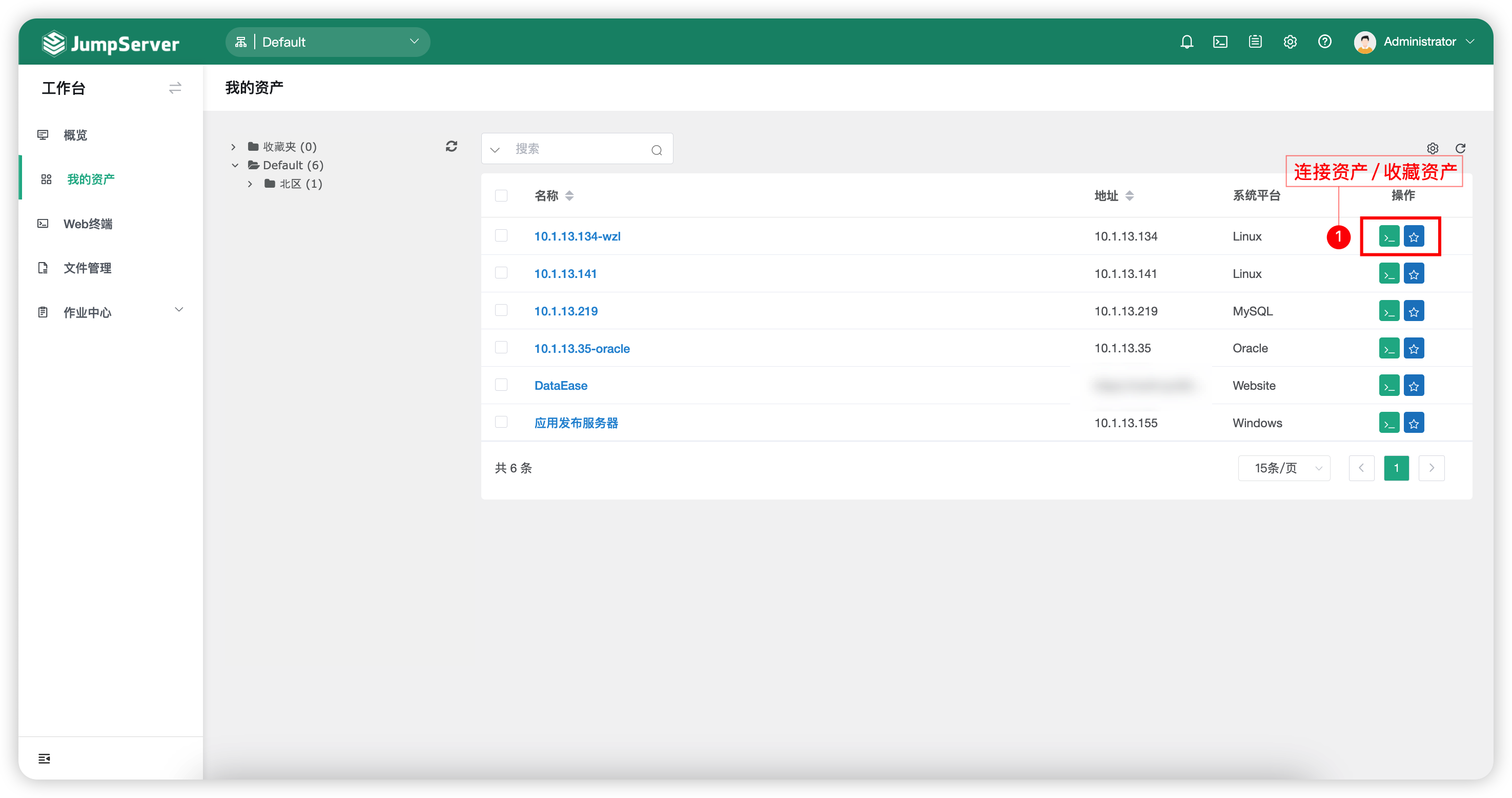Viewport: 1512px width, 798px height.
Task: Expand the 北区 (1) tree node
Action: point(250,185)
